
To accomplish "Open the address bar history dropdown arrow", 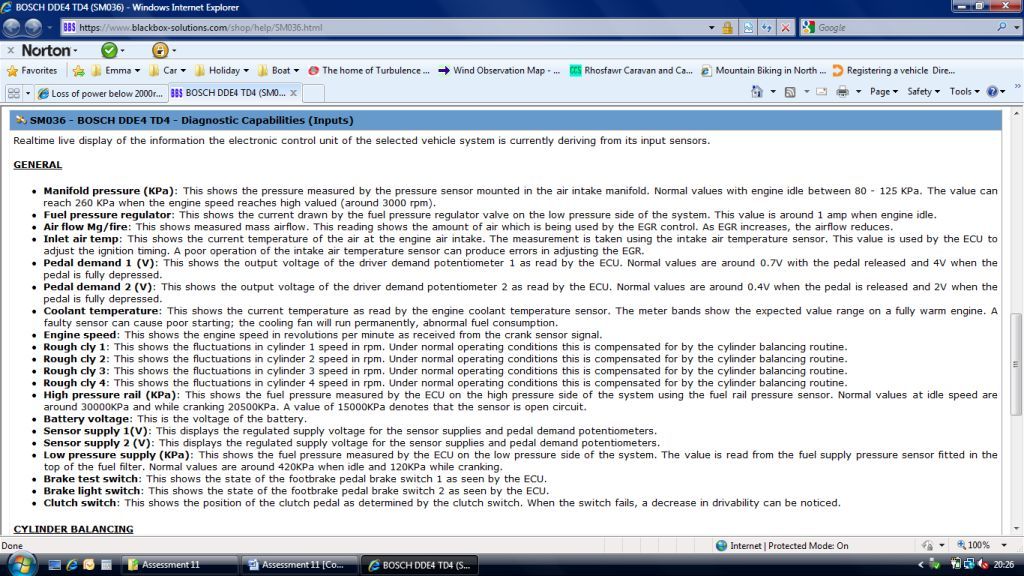I will pyautogui.click(x=711, y=27).
